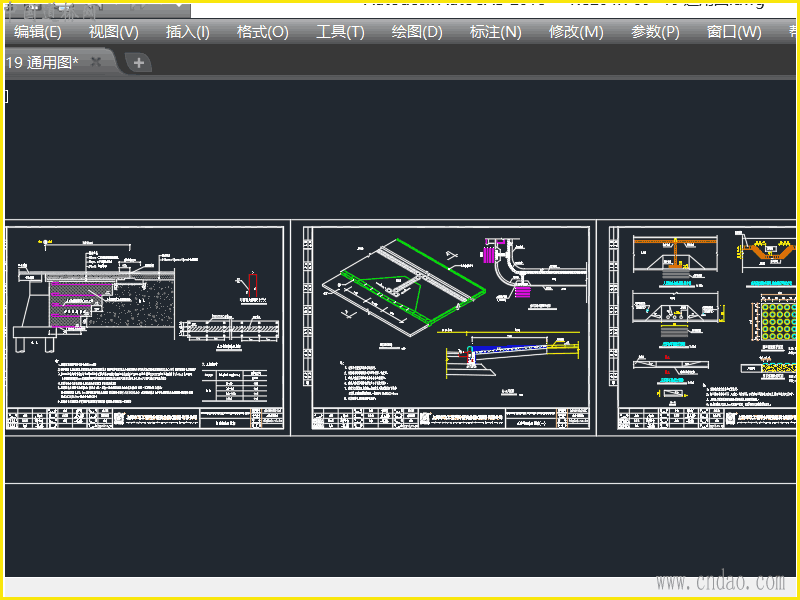Screen dimensions: 800x600
Task: Open the 视图(V) menu
Action: (113, 32)
